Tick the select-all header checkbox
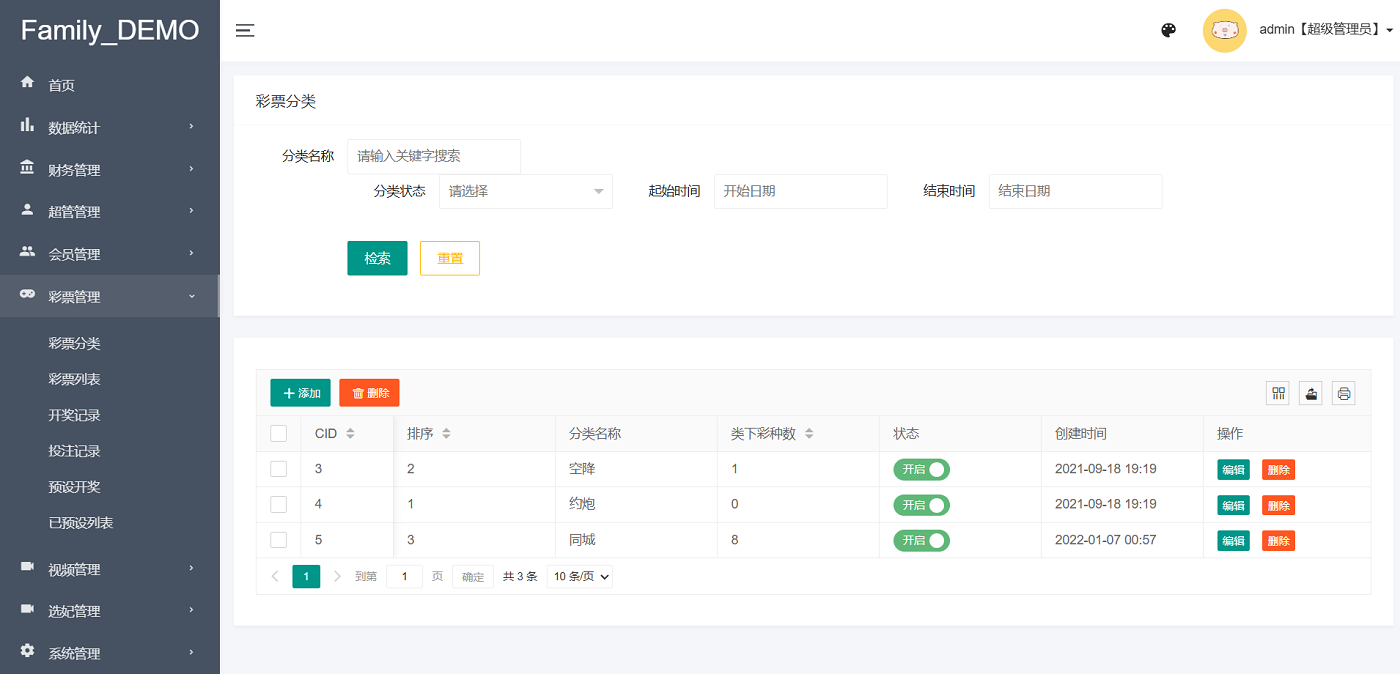The image size is (1400, 674). click(x=279, y=433)
